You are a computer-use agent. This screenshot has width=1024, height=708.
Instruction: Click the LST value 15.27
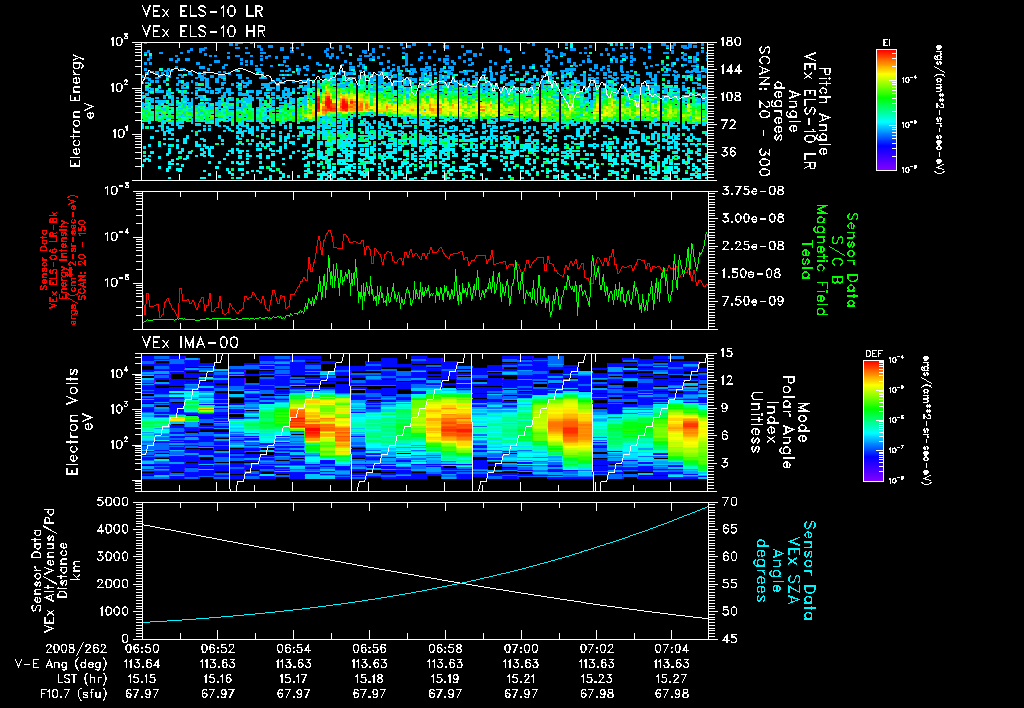[672, 679]
